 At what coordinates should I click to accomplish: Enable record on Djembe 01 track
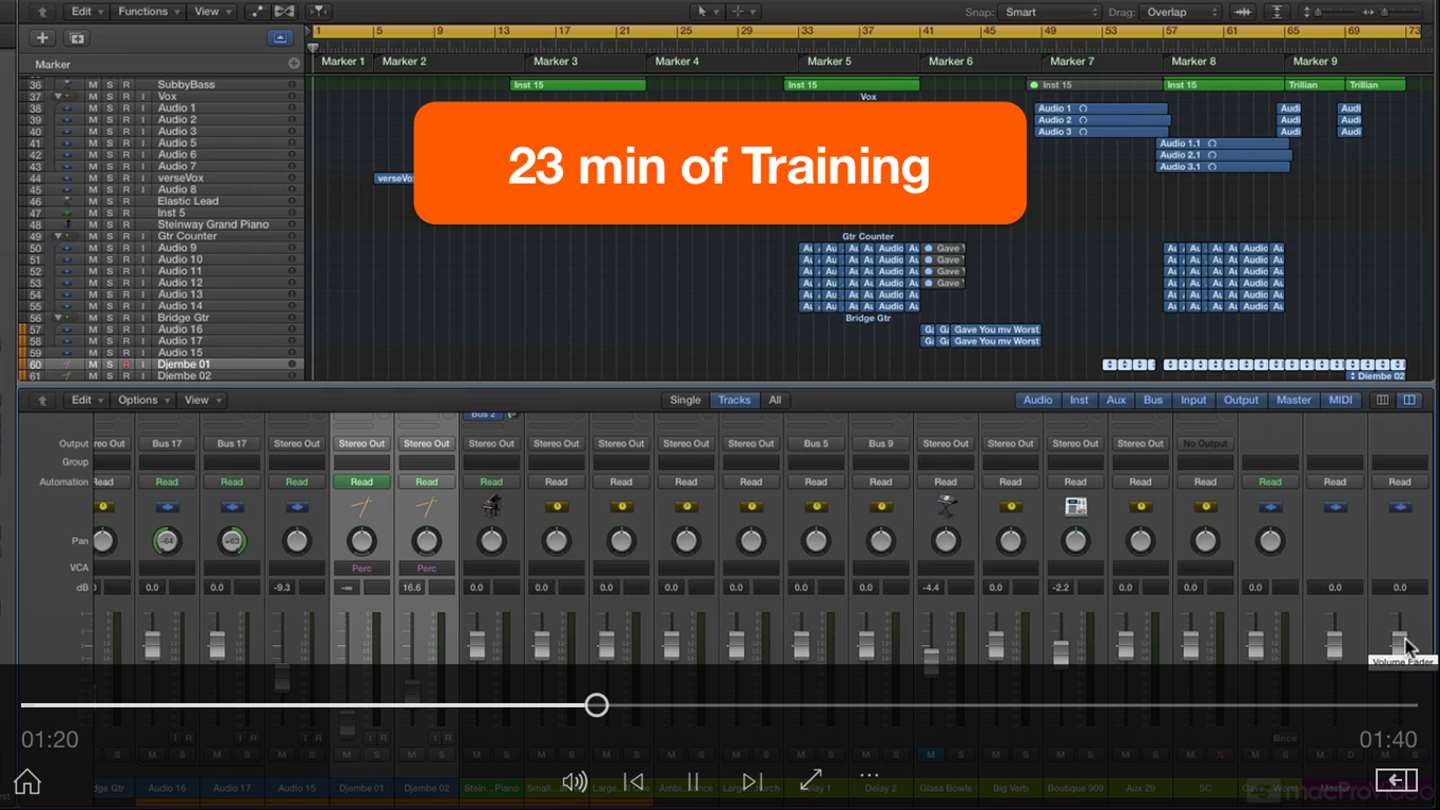click(126, 364)
